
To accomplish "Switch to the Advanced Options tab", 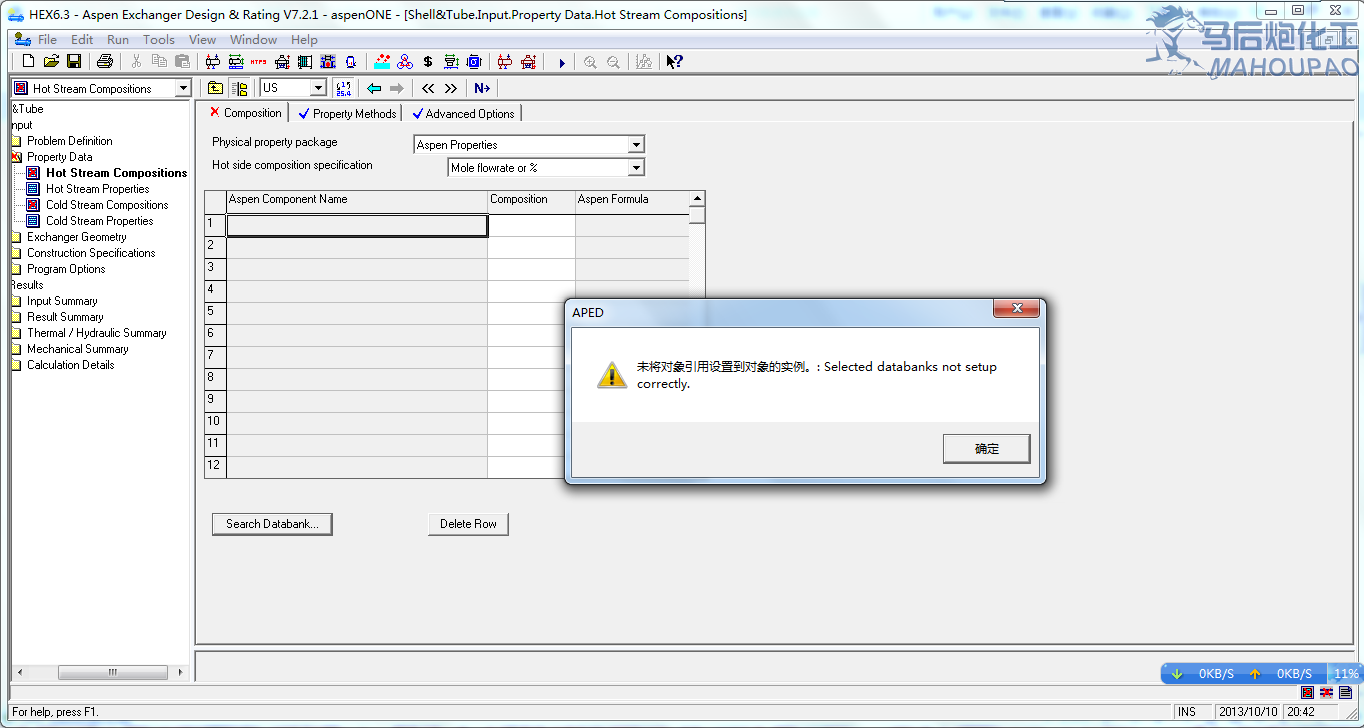I will click(x=463, y=113).
